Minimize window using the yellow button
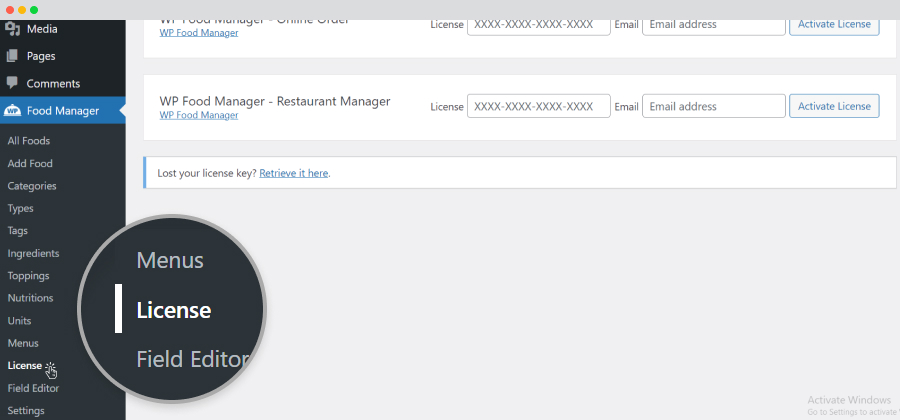The image size is (900, 420). (22, 10)
